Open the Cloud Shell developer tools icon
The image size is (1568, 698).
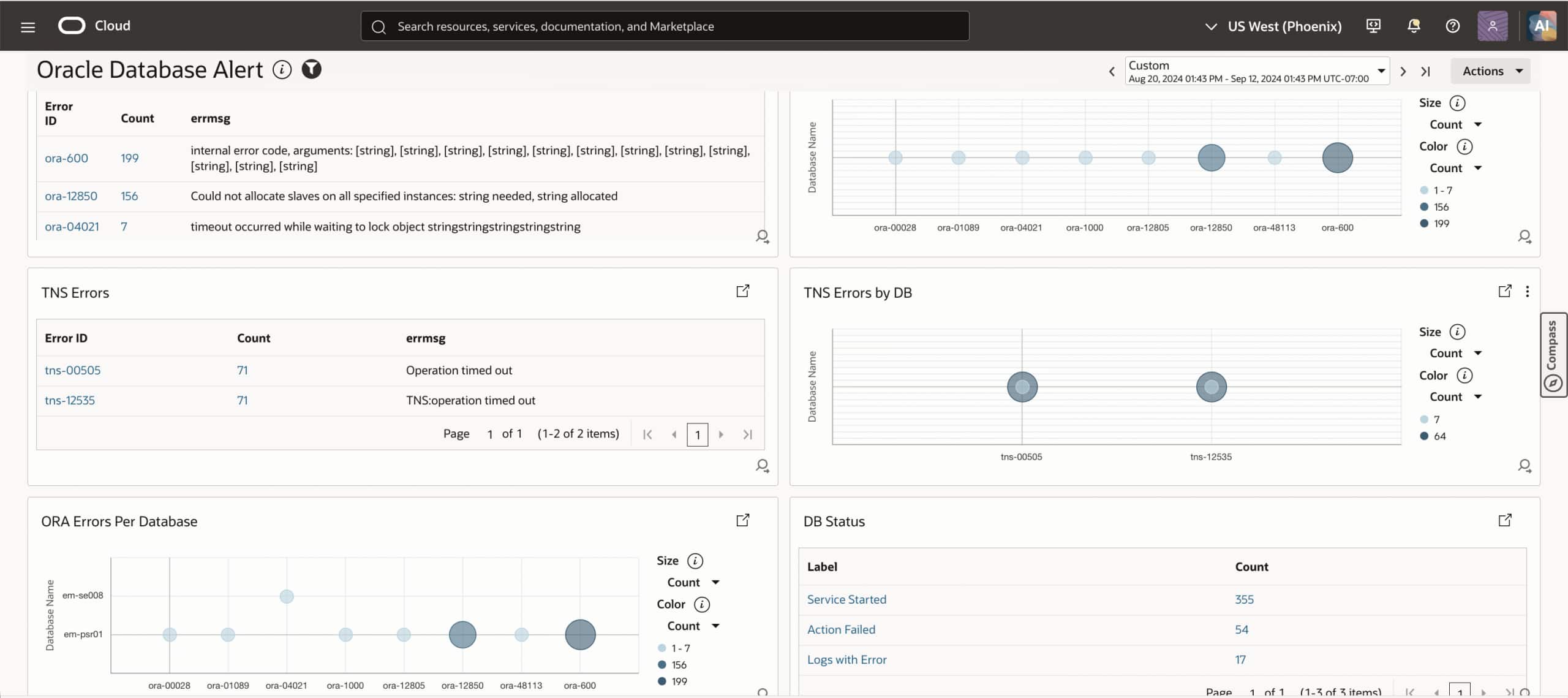(x=1373, y=26)
